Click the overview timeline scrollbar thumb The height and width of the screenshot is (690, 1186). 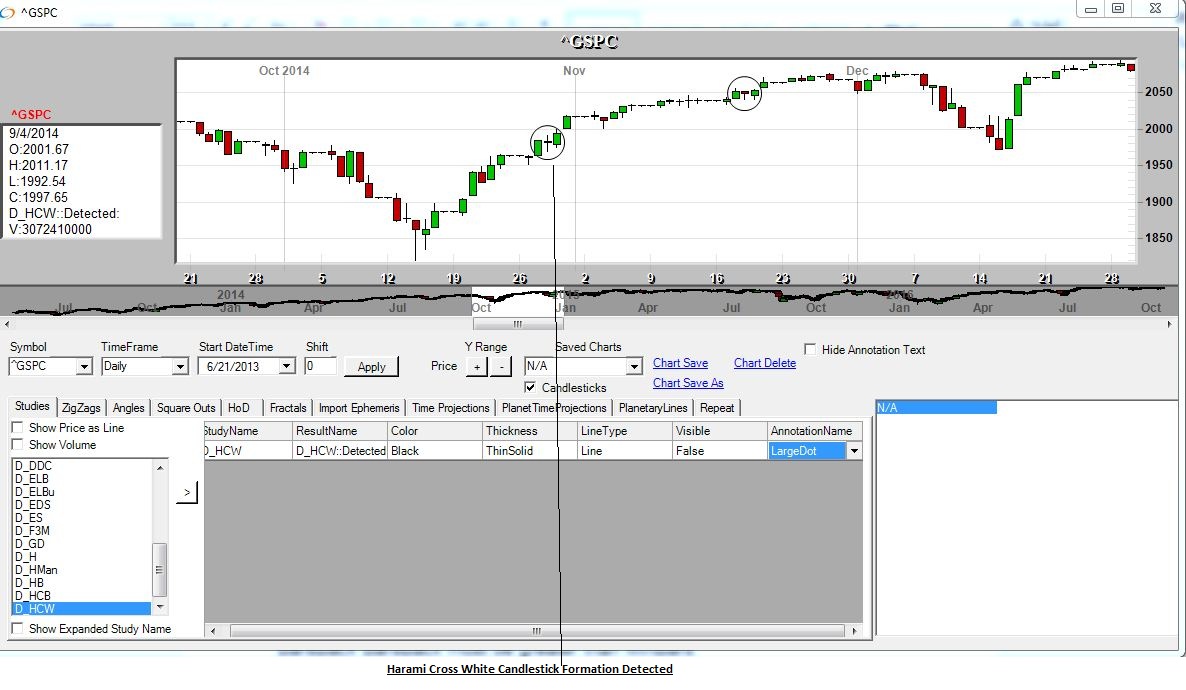tap(517, 324)
